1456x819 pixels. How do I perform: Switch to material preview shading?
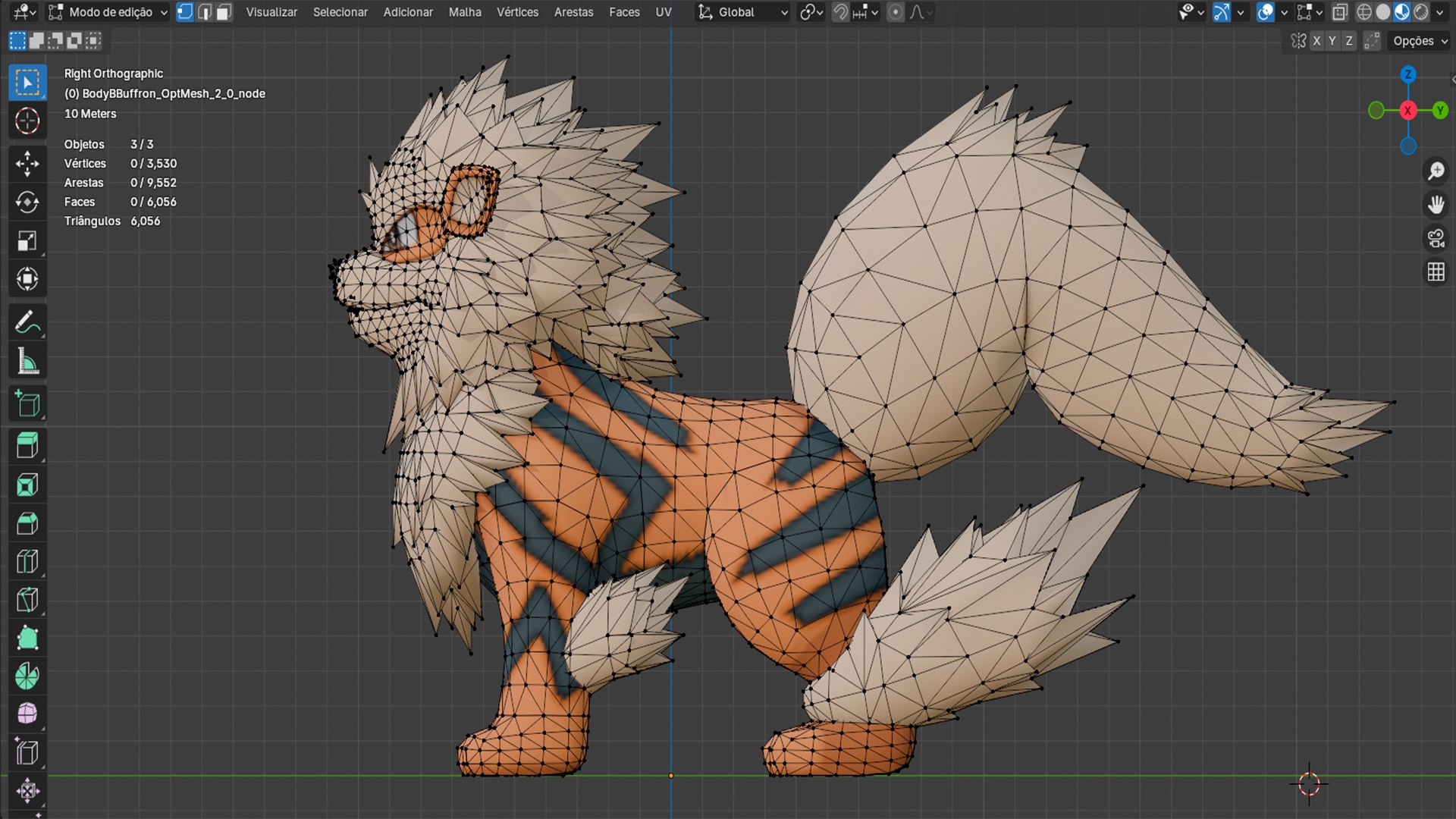pos(1402,12)
